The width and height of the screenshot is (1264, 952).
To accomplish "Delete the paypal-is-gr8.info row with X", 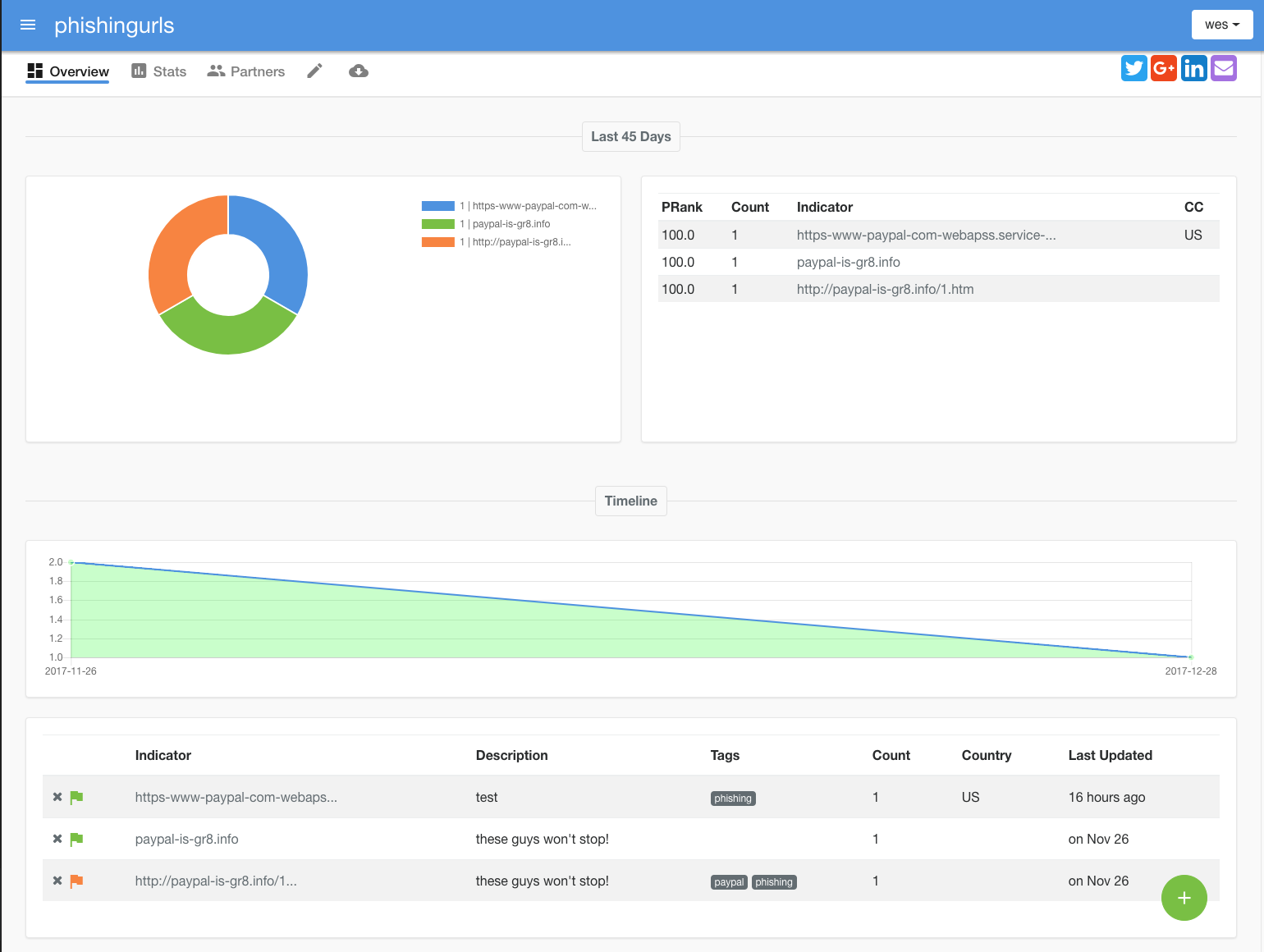I will [57, 839].
